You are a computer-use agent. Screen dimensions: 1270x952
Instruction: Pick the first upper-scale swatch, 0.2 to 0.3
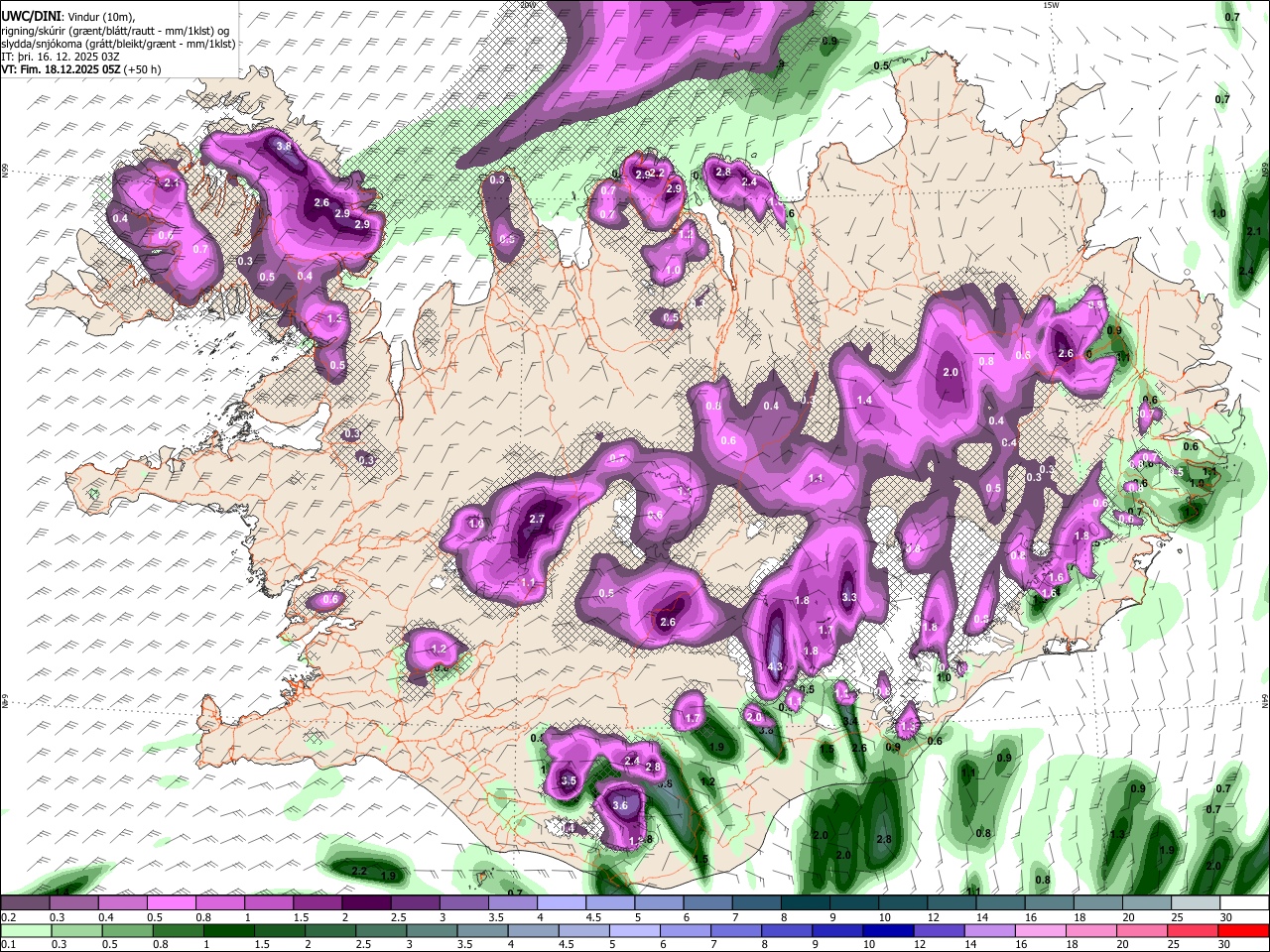[25, 903]
